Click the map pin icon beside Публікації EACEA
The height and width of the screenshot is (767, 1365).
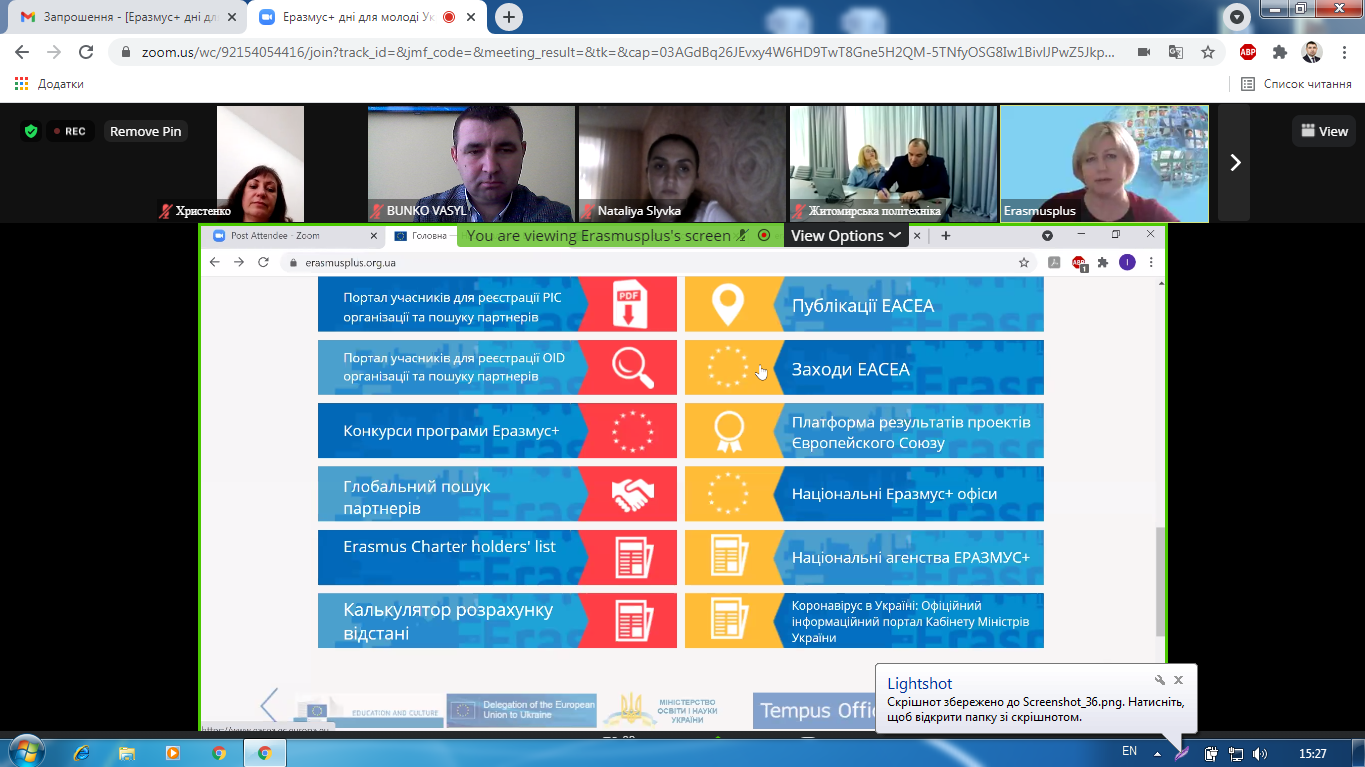coord(727,305)
